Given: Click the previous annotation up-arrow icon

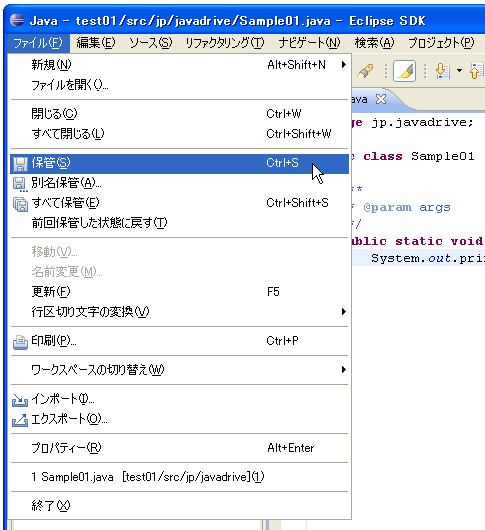Looking at the screenshot, I should coord(477,71).
